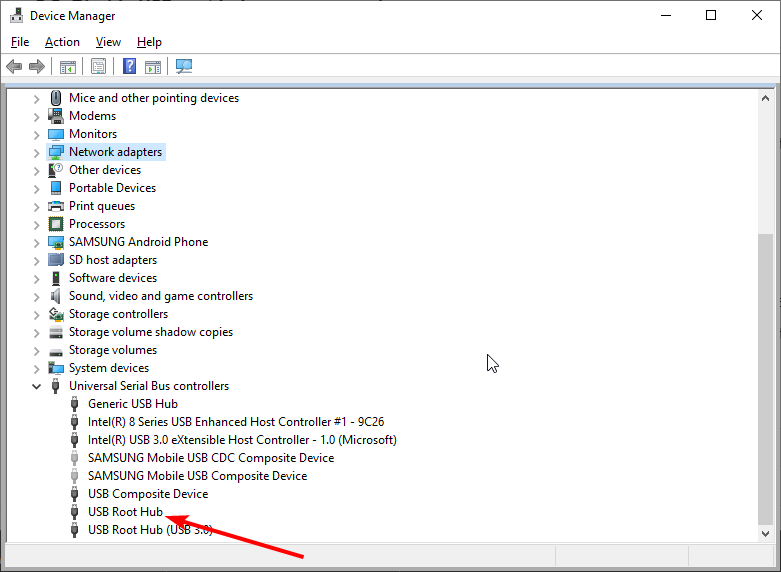Click the Processors chip icon
The image size is (781, 572).
coord(56,224)
